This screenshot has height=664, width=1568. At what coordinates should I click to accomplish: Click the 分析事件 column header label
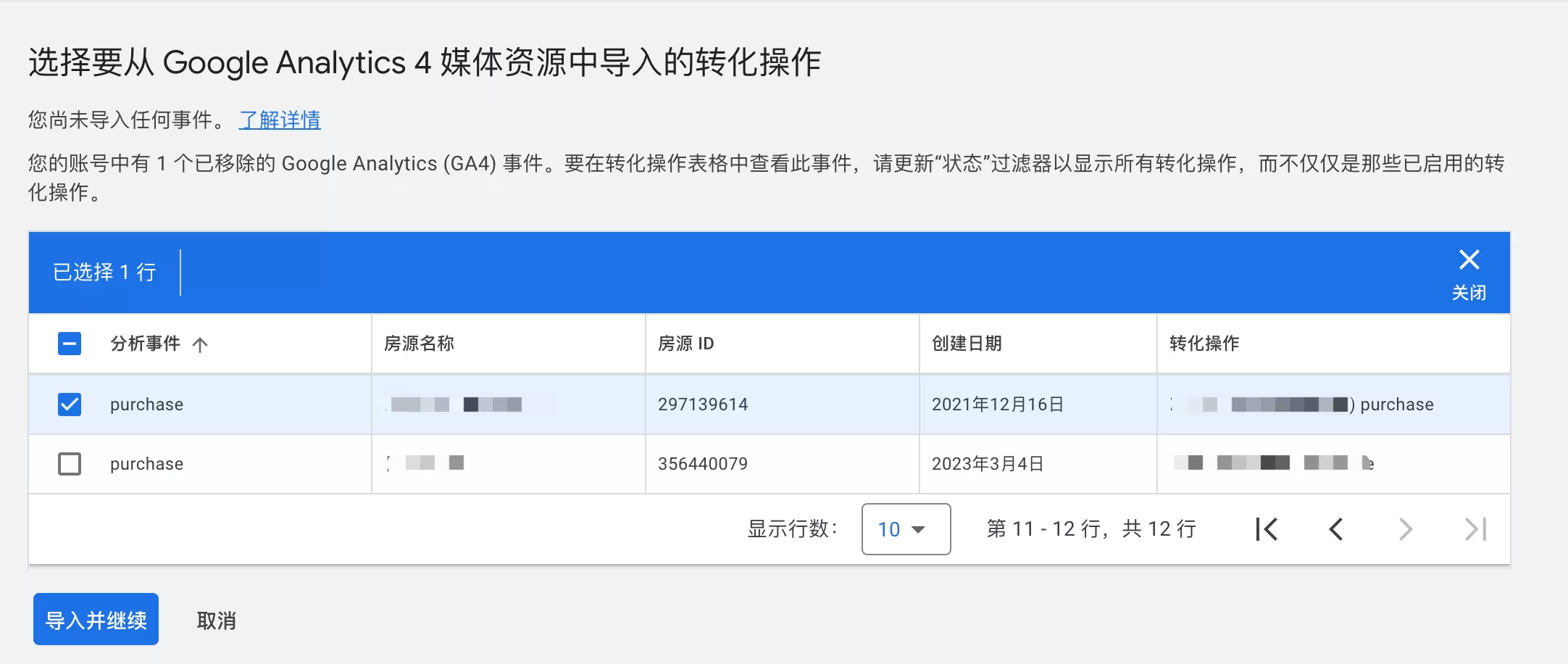pos(145,344)
